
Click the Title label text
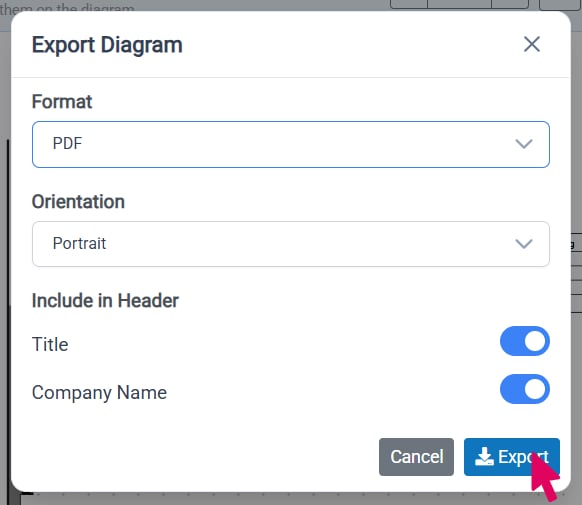point(50,344)
